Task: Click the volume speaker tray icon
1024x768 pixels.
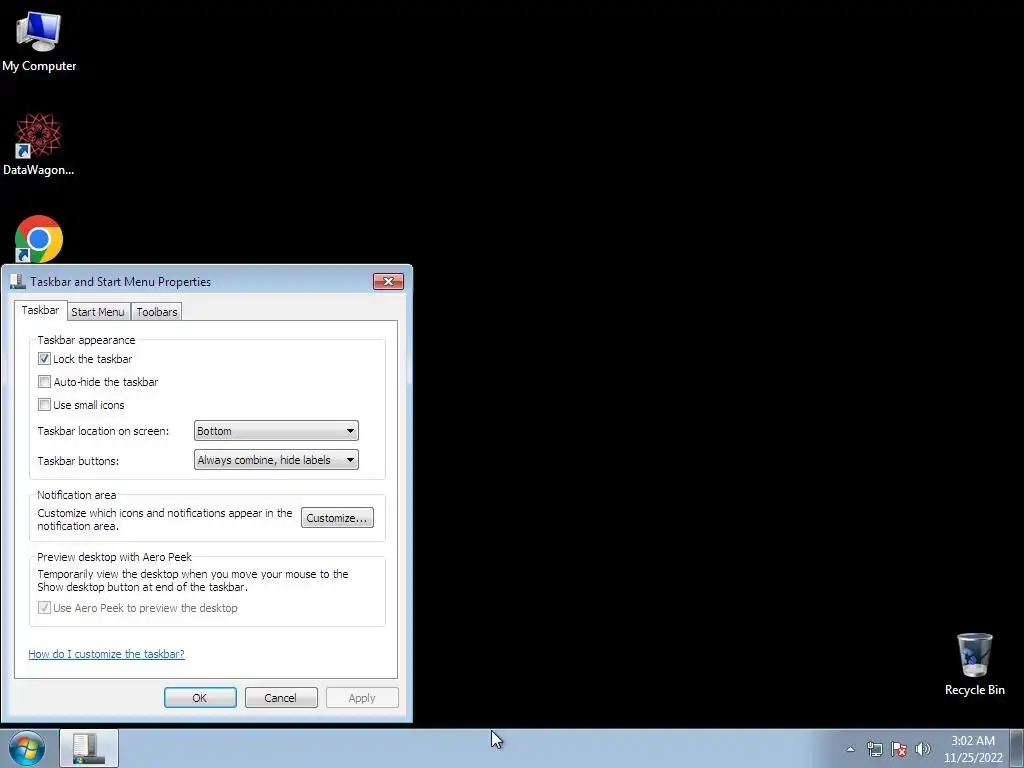Action: (x=923, y=749)
